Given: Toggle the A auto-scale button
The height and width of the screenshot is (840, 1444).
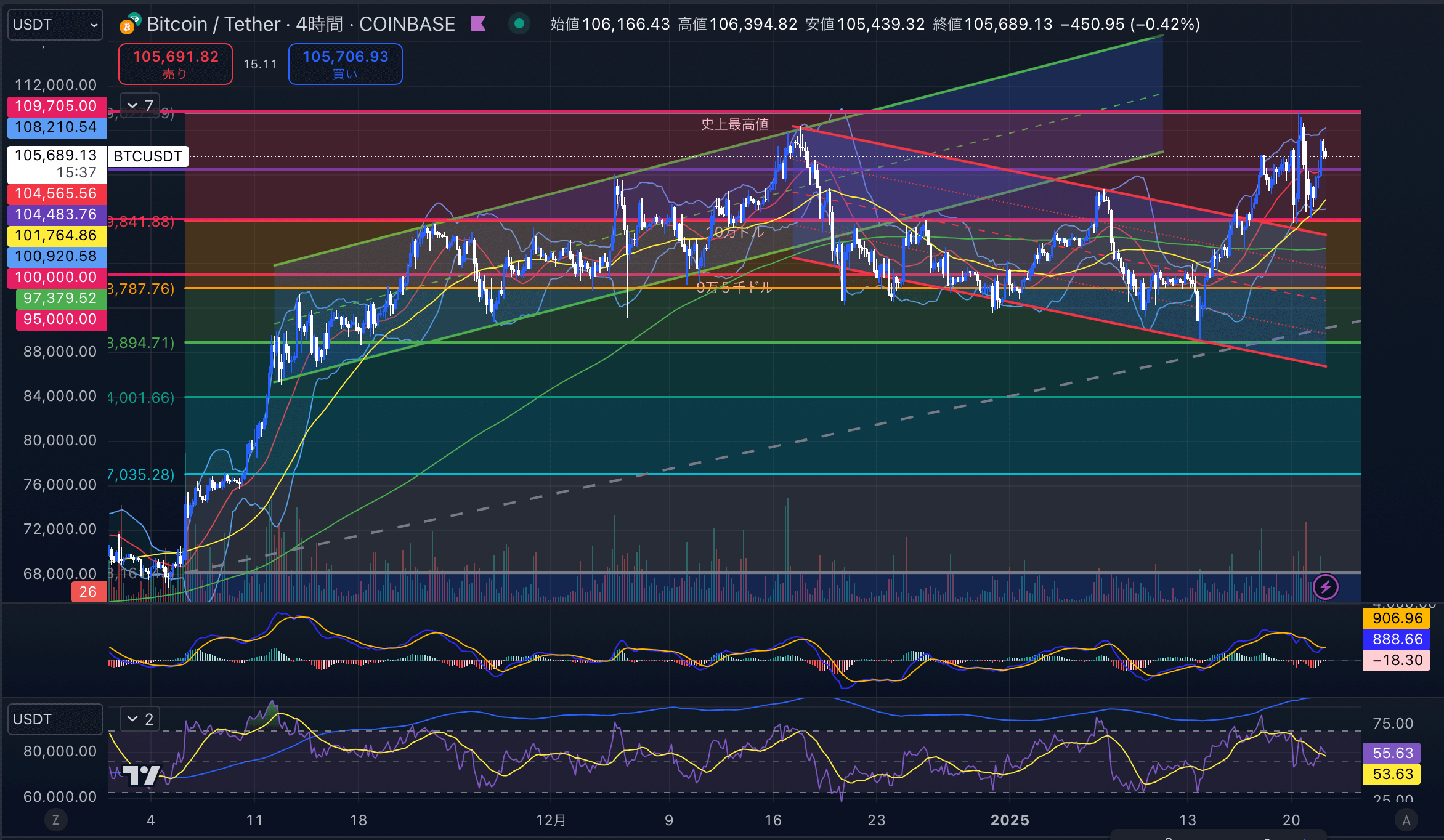Looking at the screenshot, I should (1406, 820).
